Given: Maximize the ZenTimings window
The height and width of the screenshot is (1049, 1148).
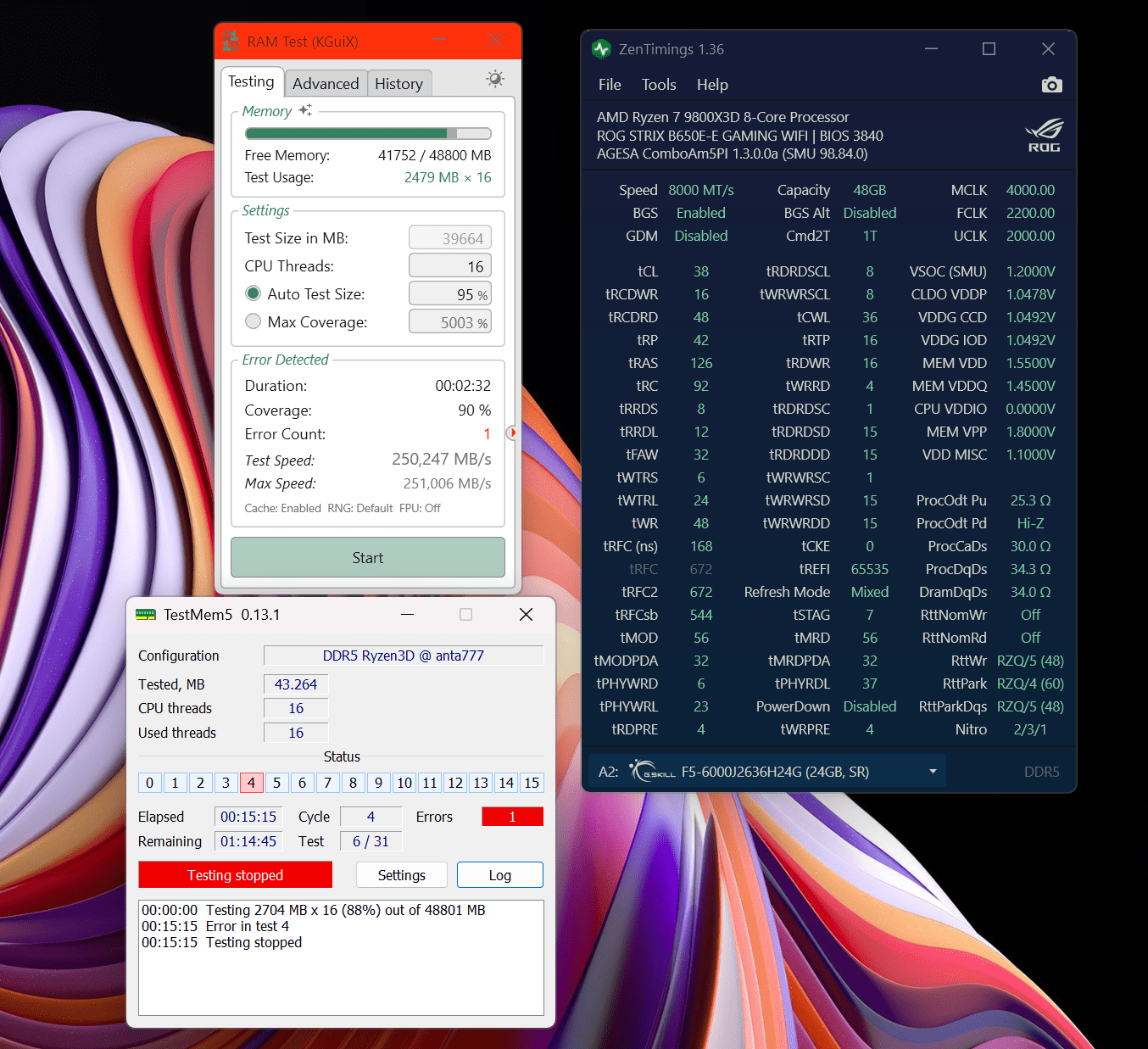Looking at the screenshot, I should coord(989,49).
